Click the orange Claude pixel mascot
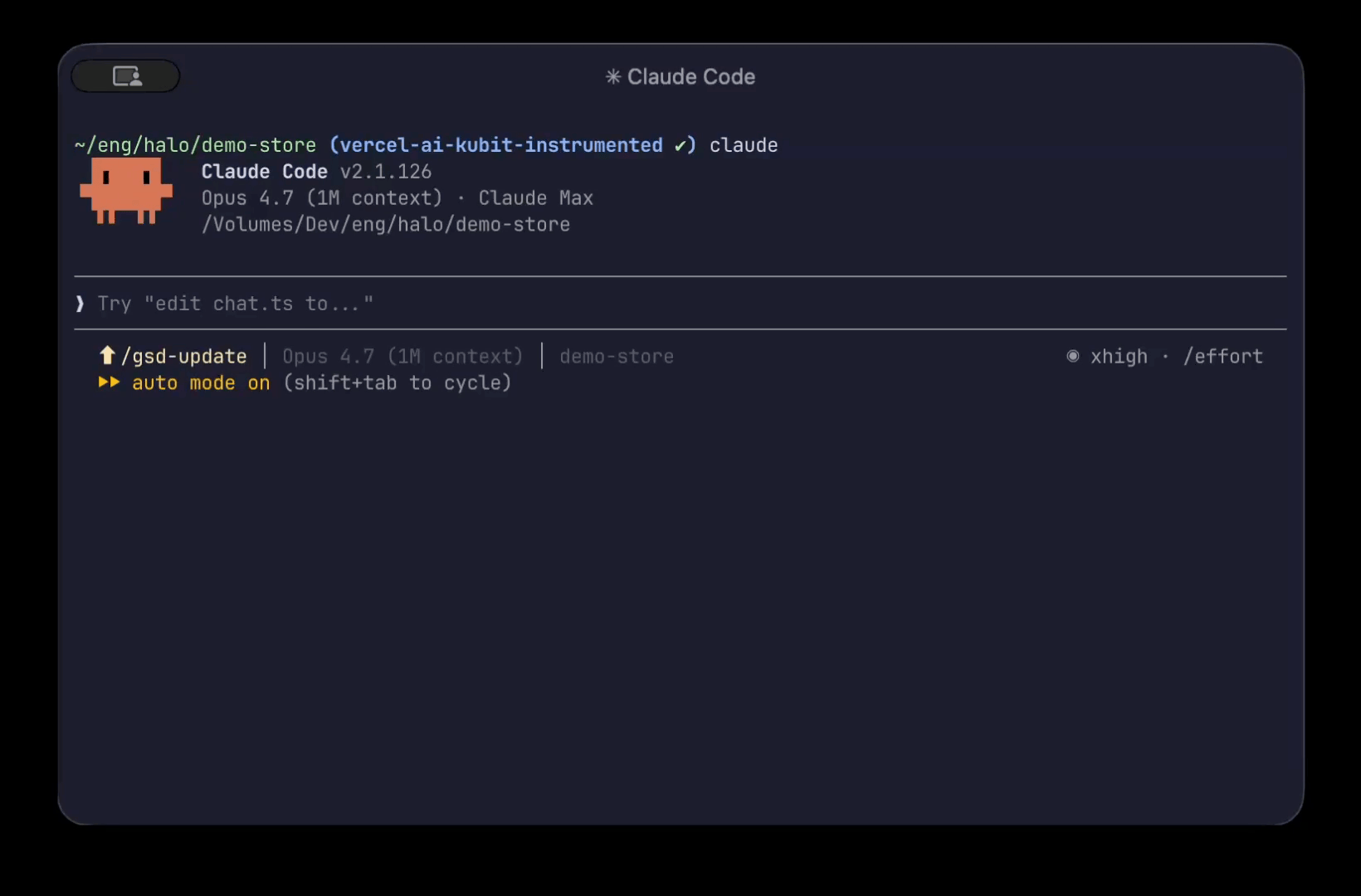Image resolution: width=1361 pixels, height=896 pixels. [x=126, y=192]
